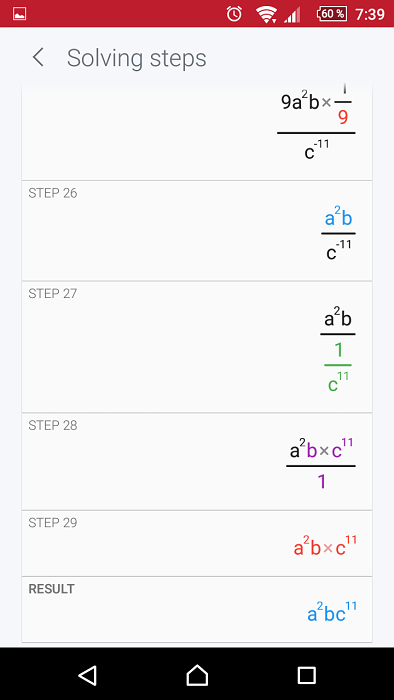Tap the Wi-Fi status icon
Viewport: 394px width, 700px height.
click(266, 14)
